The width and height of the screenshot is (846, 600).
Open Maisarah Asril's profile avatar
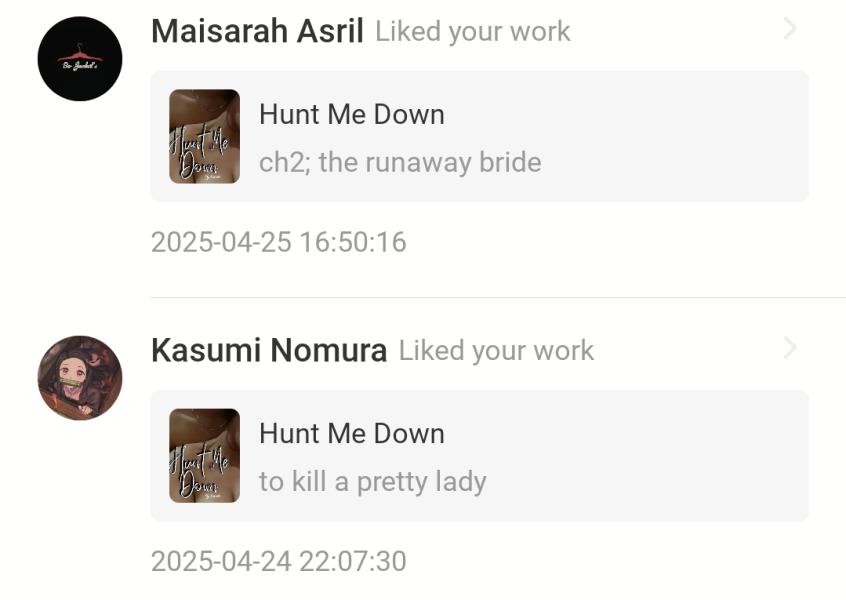tap(80, 58)
